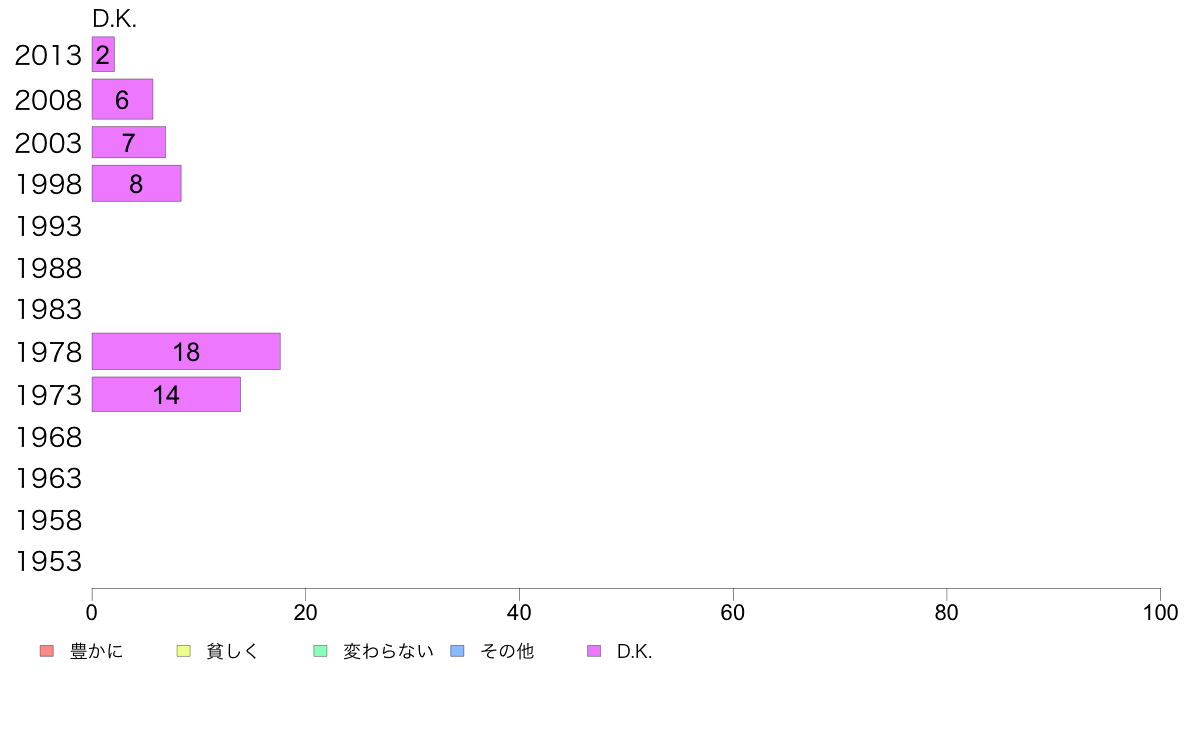
Task: Click the red 豊かに legend swatch
Action: pyautogui.click(x=47, y=651)
